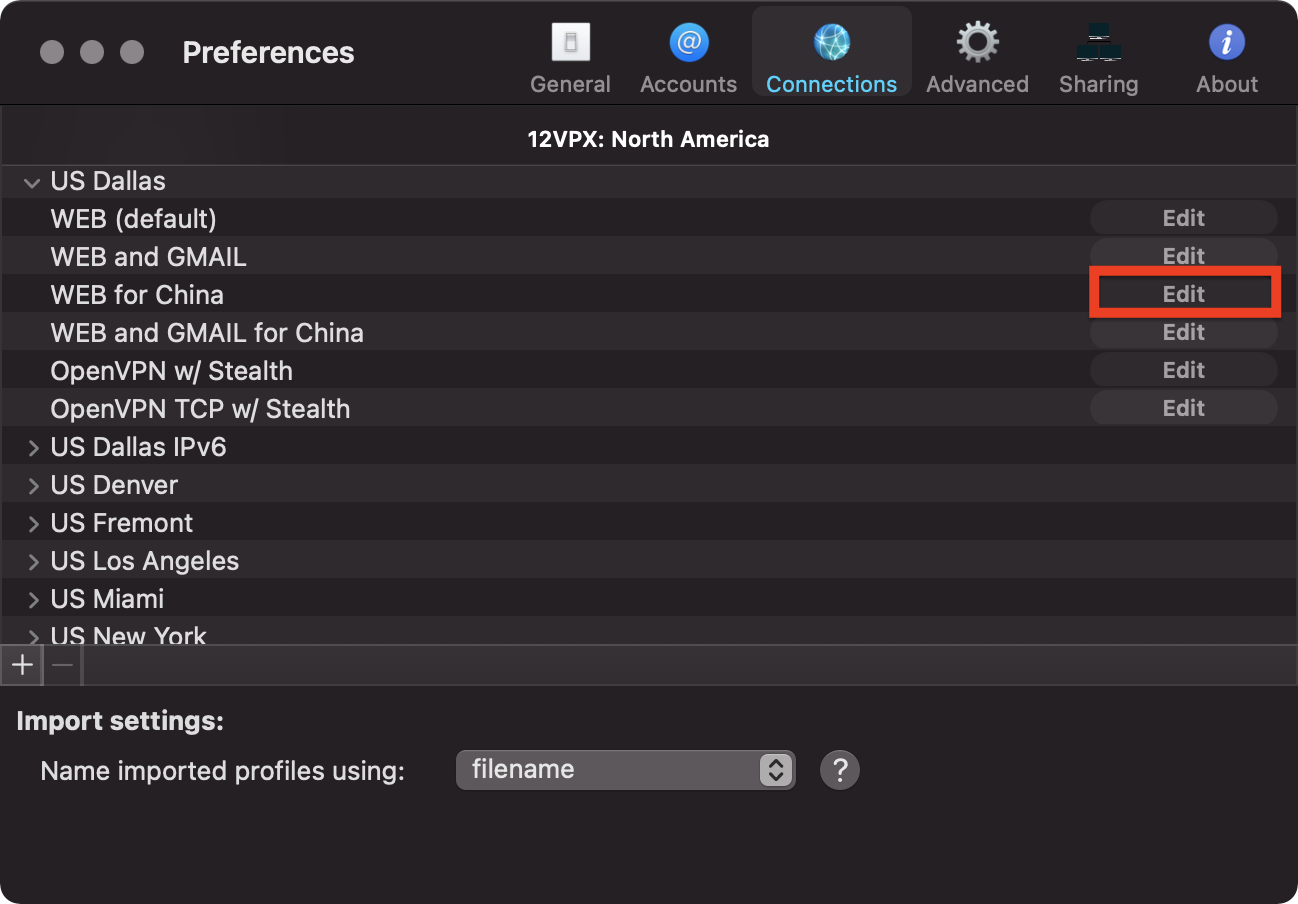The image size is (1298, 904).
Task: Edit the WEB (default) connection
Action: coord(1183,218)
